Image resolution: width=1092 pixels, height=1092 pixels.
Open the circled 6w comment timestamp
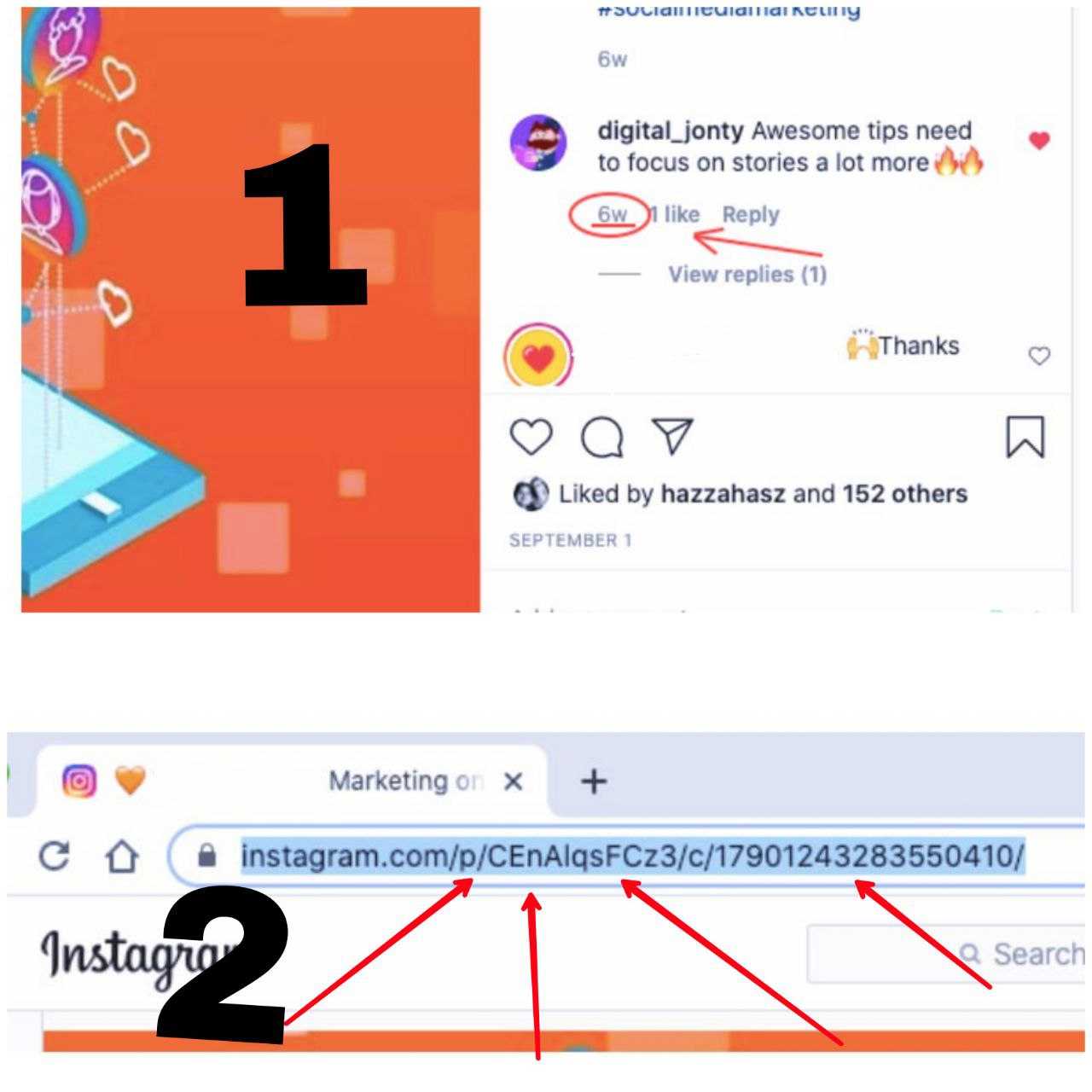612,214
